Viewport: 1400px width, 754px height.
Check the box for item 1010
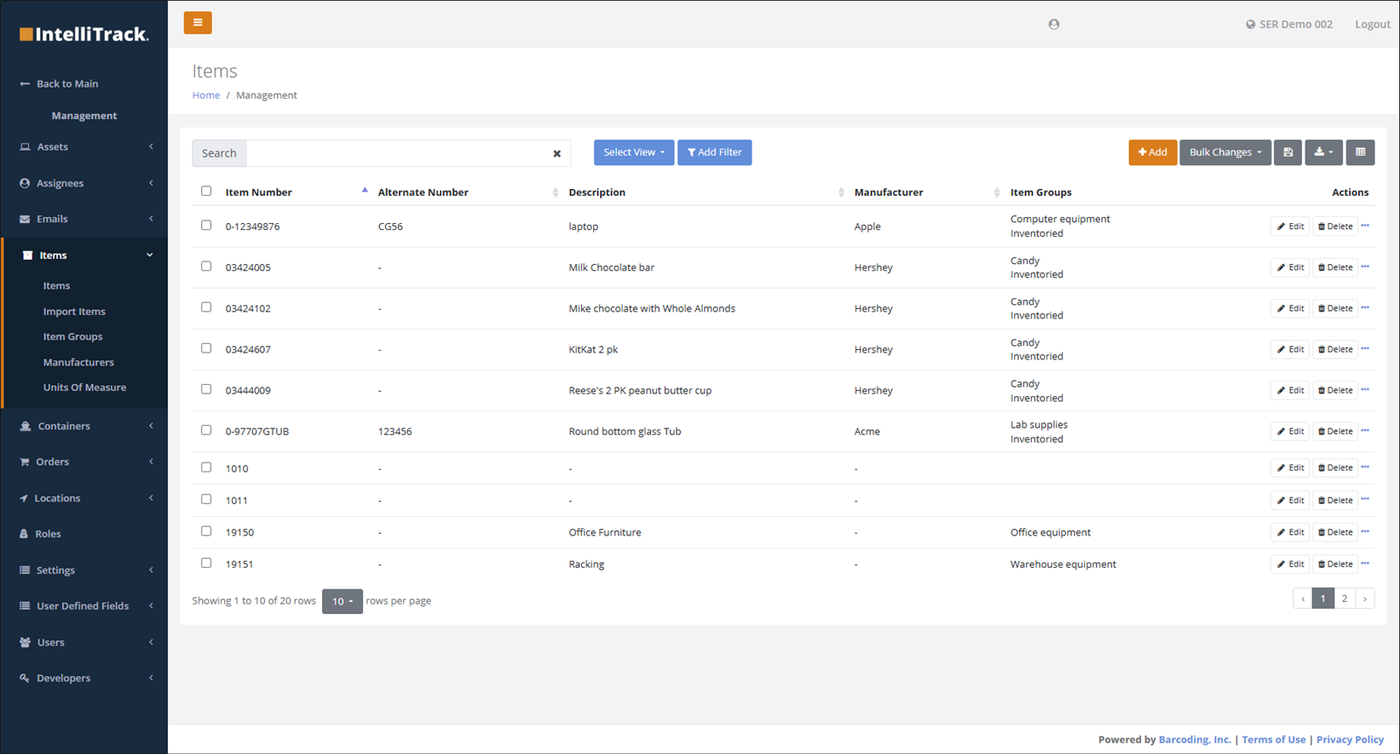(206, 467)
